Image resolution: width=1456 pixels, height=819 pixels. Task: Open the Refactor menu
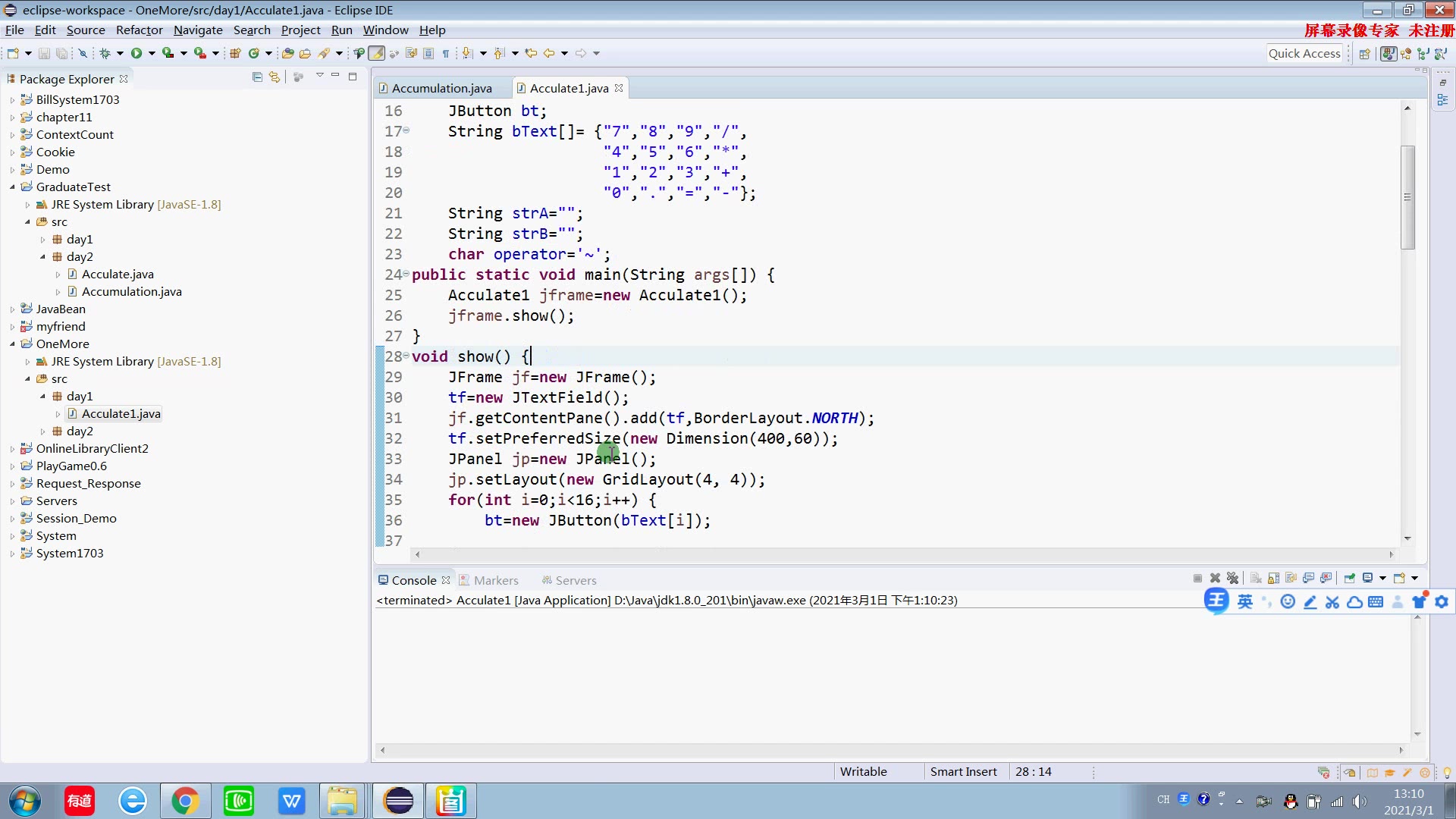[139, 30]
